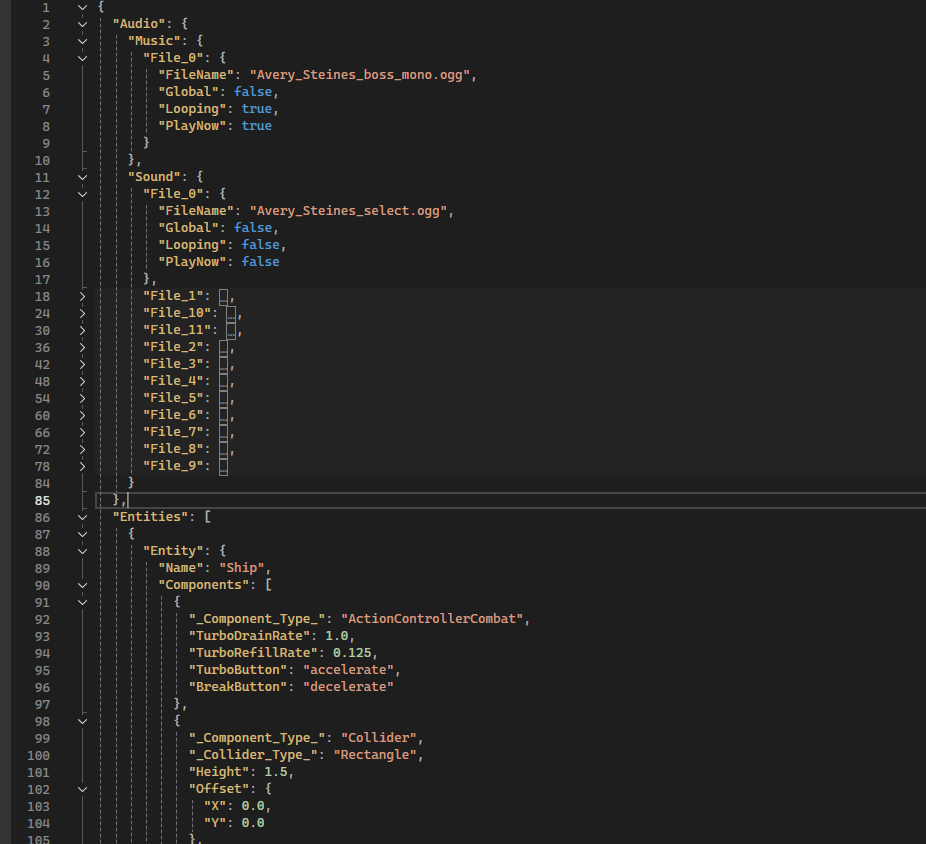Screen dimensions: 926x844
Task: Collapse the "Audio" block fold arrow
Action: pyautogui.click(x=82, y=24)
